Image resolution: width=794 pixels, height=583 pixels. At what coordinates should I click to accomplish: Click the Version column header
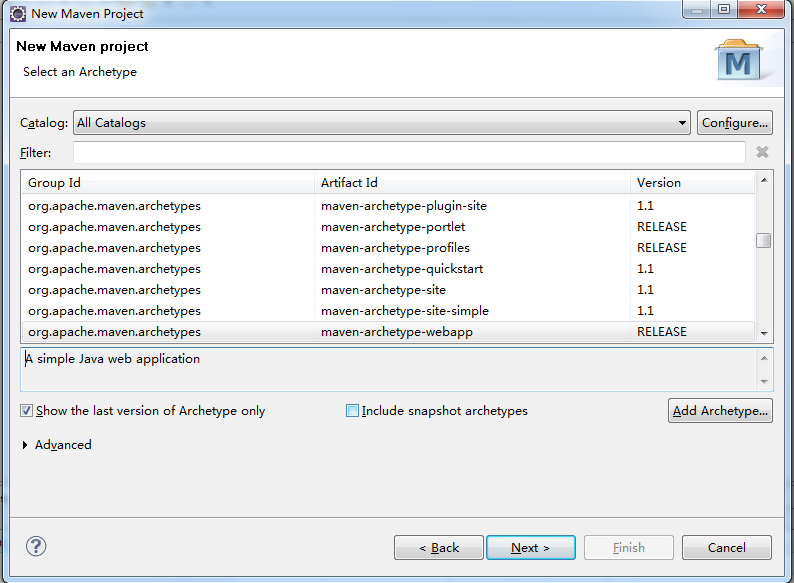click(x=692, y=183)
